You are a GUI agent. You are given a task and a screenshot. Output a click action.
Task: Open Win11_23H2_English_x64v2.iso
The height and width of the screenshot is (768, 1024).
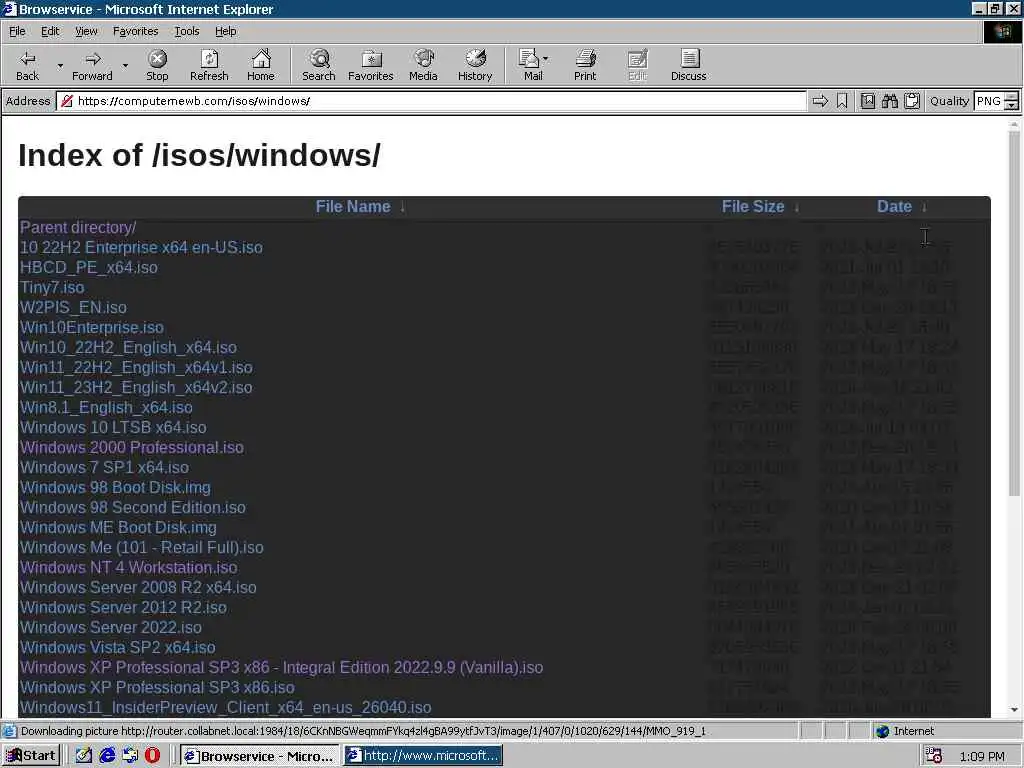136,387
